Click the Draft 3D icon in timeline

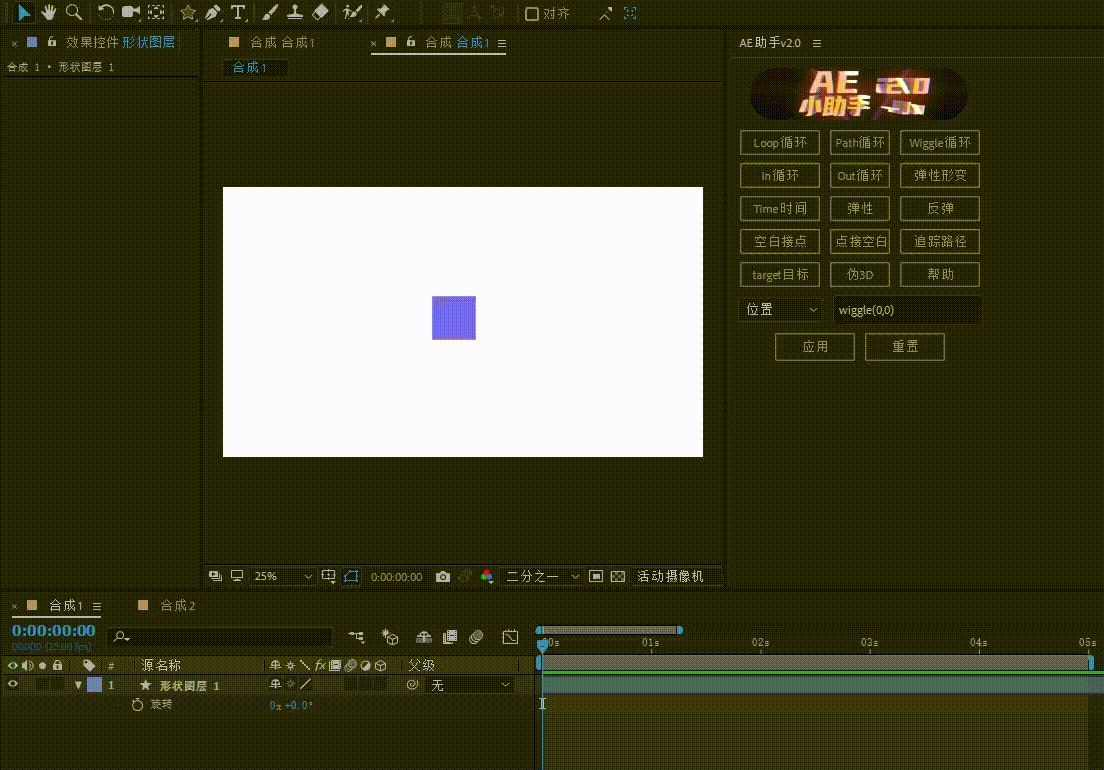click(x=390, y=637)
